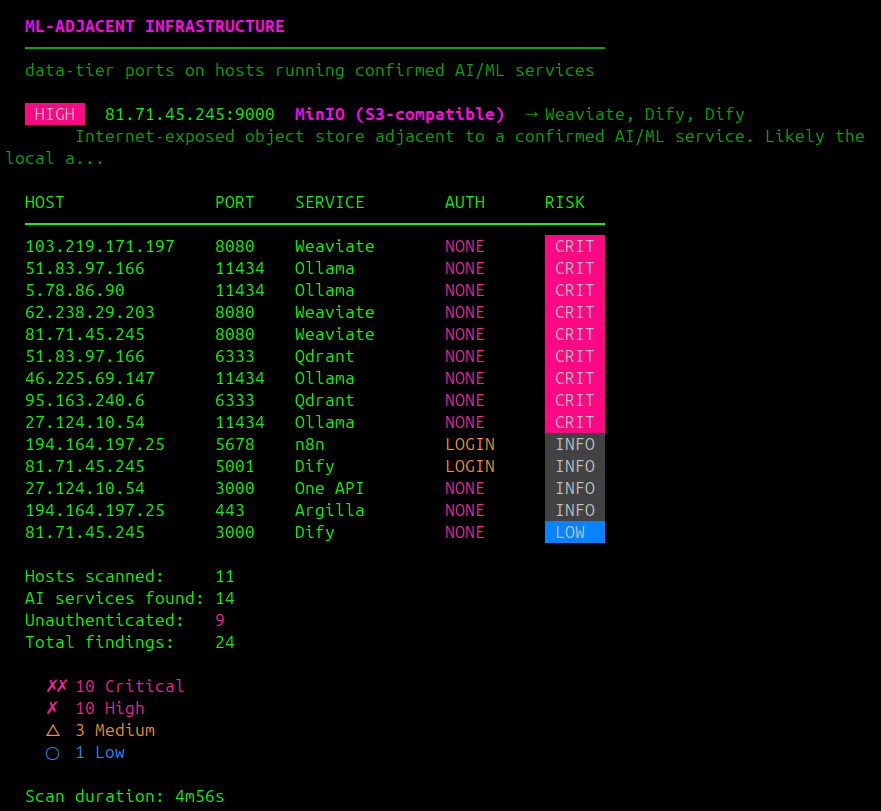Image resolution: width=881 pixels, height=811 pixels.
Task: Click the Unauthenticated count 9
Action: (220, 620)
